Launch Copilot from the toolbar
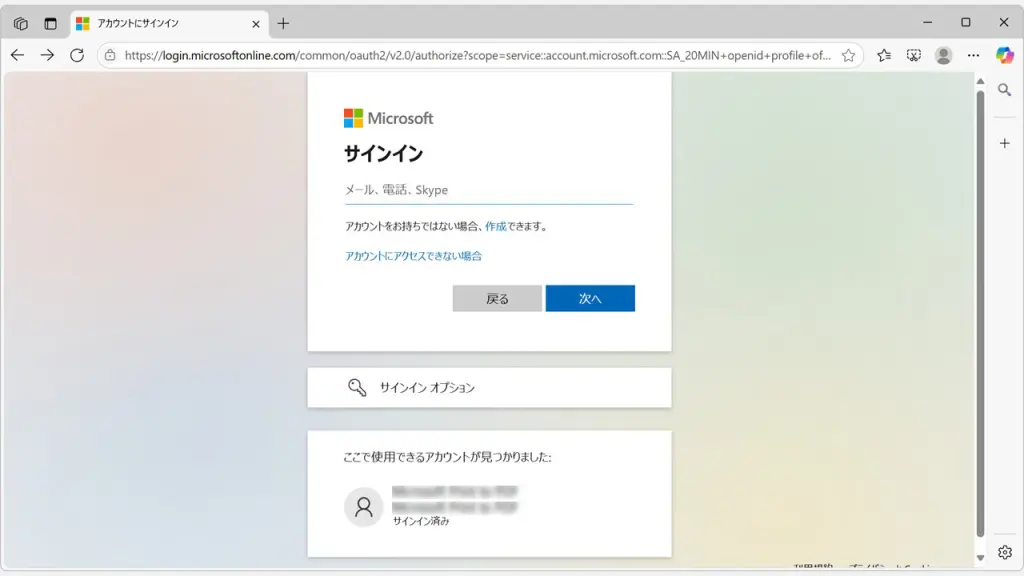 [x=1004, y=56]
